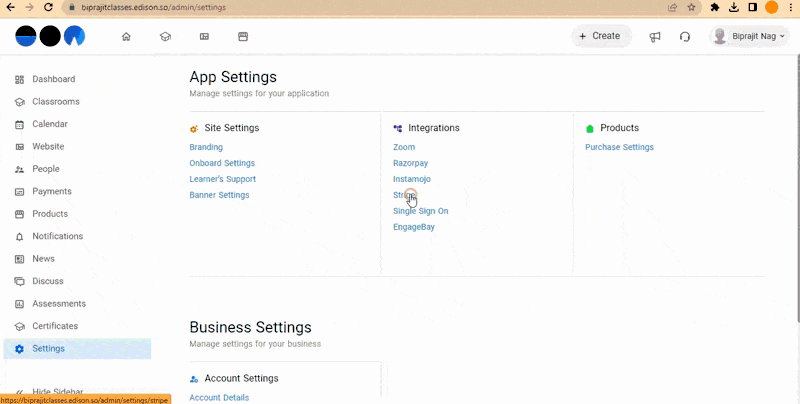Click the announcements megaphone icon
800x404 pixels.
coord(655,37)
